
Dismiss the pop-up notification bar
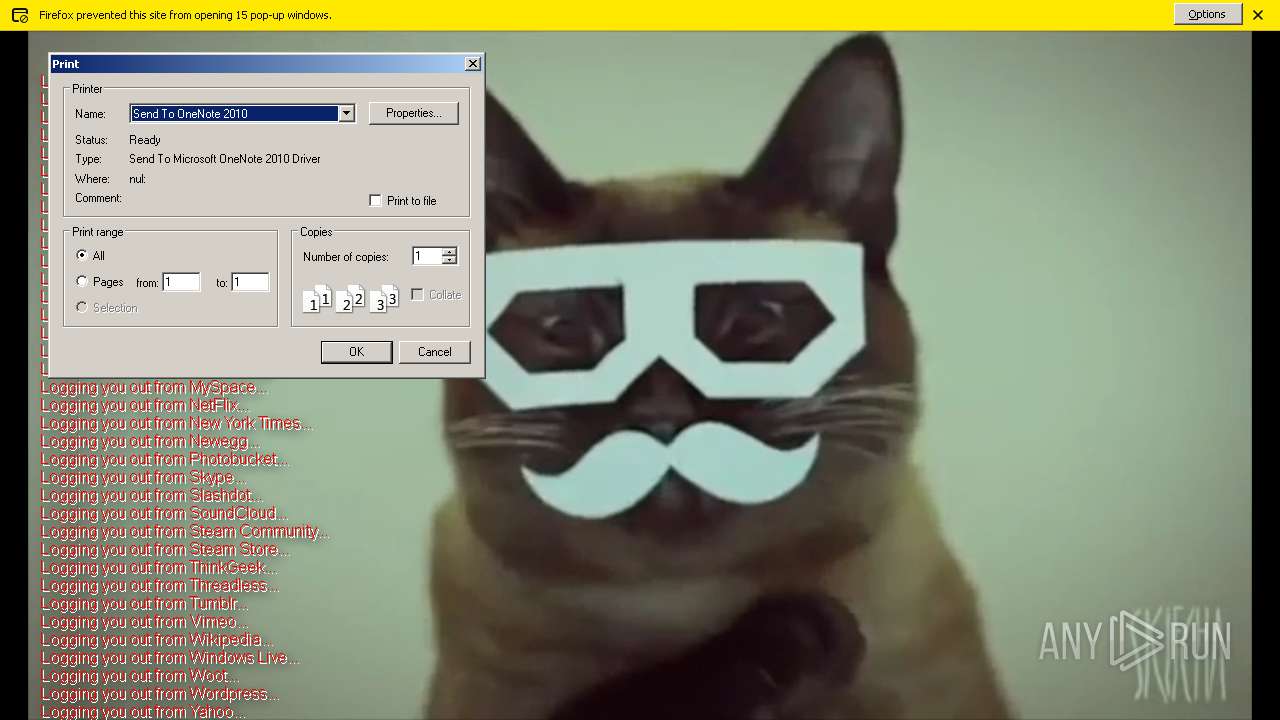click(1258, 15)
